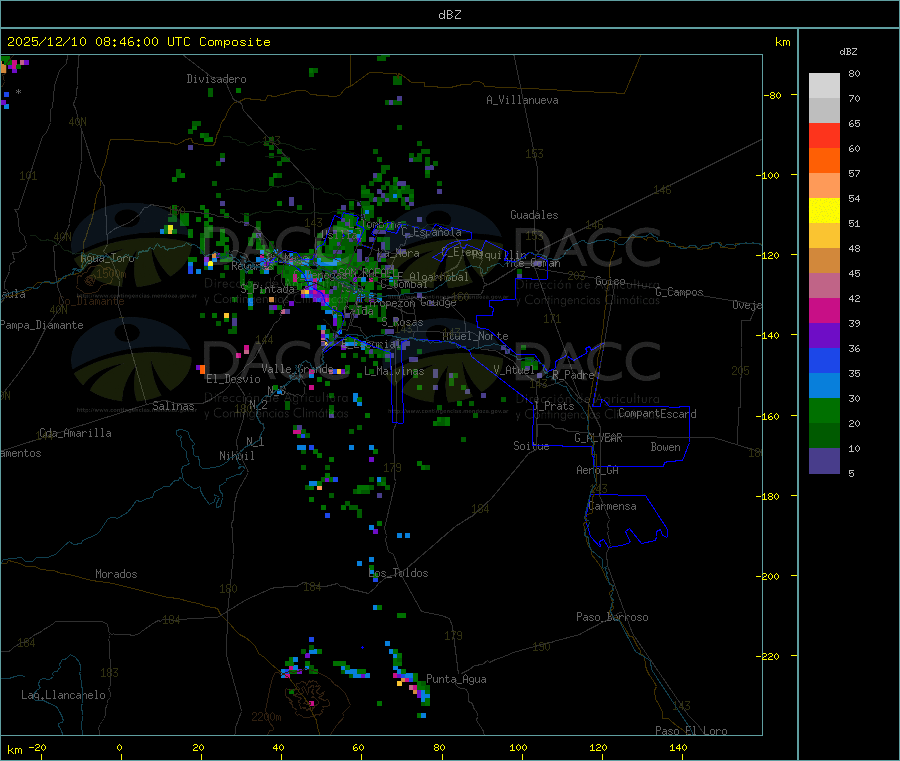Click the V_Atuel map label
The image size is (900, 761).
click(x=514, y=370)
